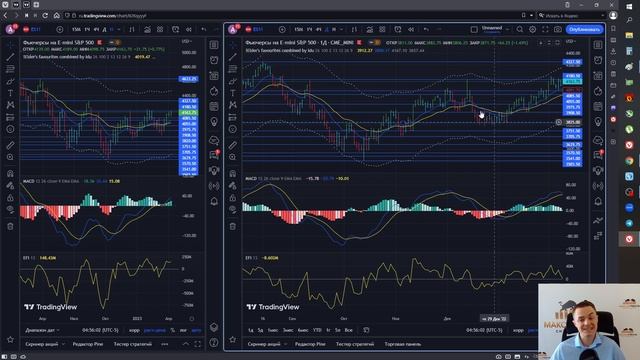Toggle fullscreen mode icon

[545, 29]
